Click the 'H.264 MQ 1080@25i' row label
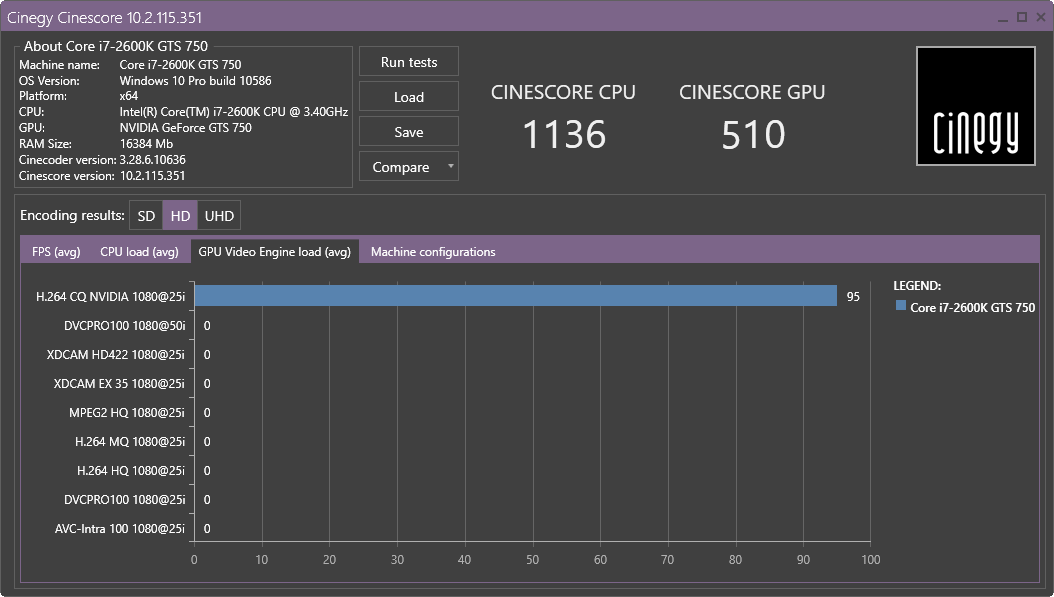The image size is (1054, 597). (x=130, y=442)
